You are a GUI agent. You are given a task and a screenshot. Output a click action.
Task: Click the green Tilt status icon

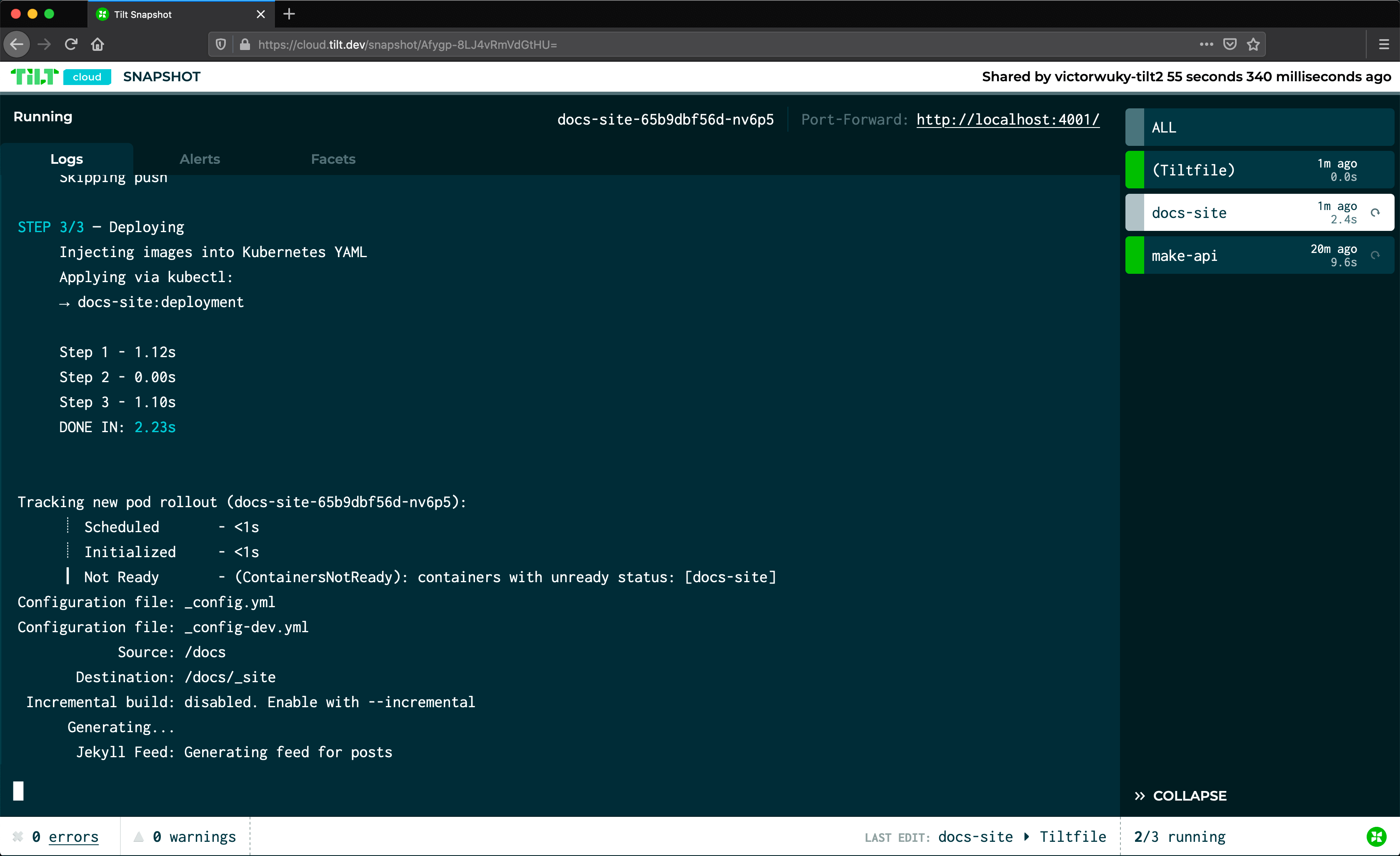[x=1376, y=836]
